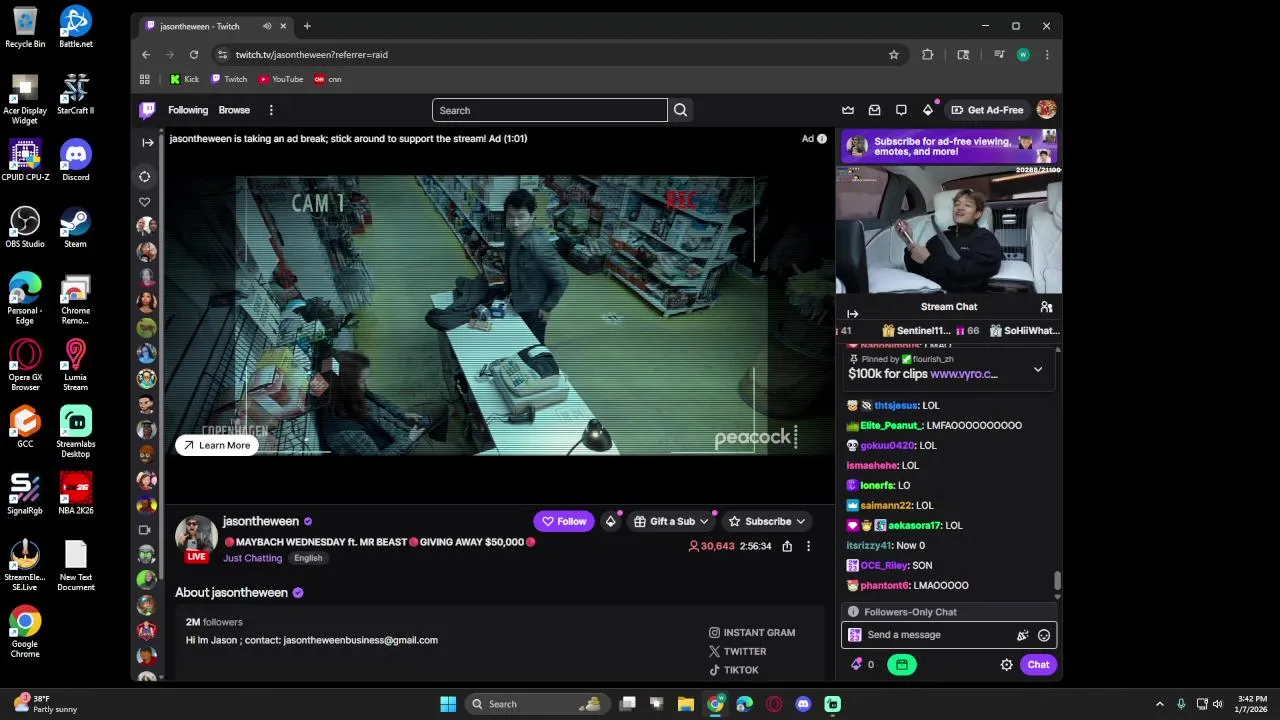The height and width of the screenshot is (720, 1280).
Task: Mute the tab via speaker icon
Action: point(267,26)
